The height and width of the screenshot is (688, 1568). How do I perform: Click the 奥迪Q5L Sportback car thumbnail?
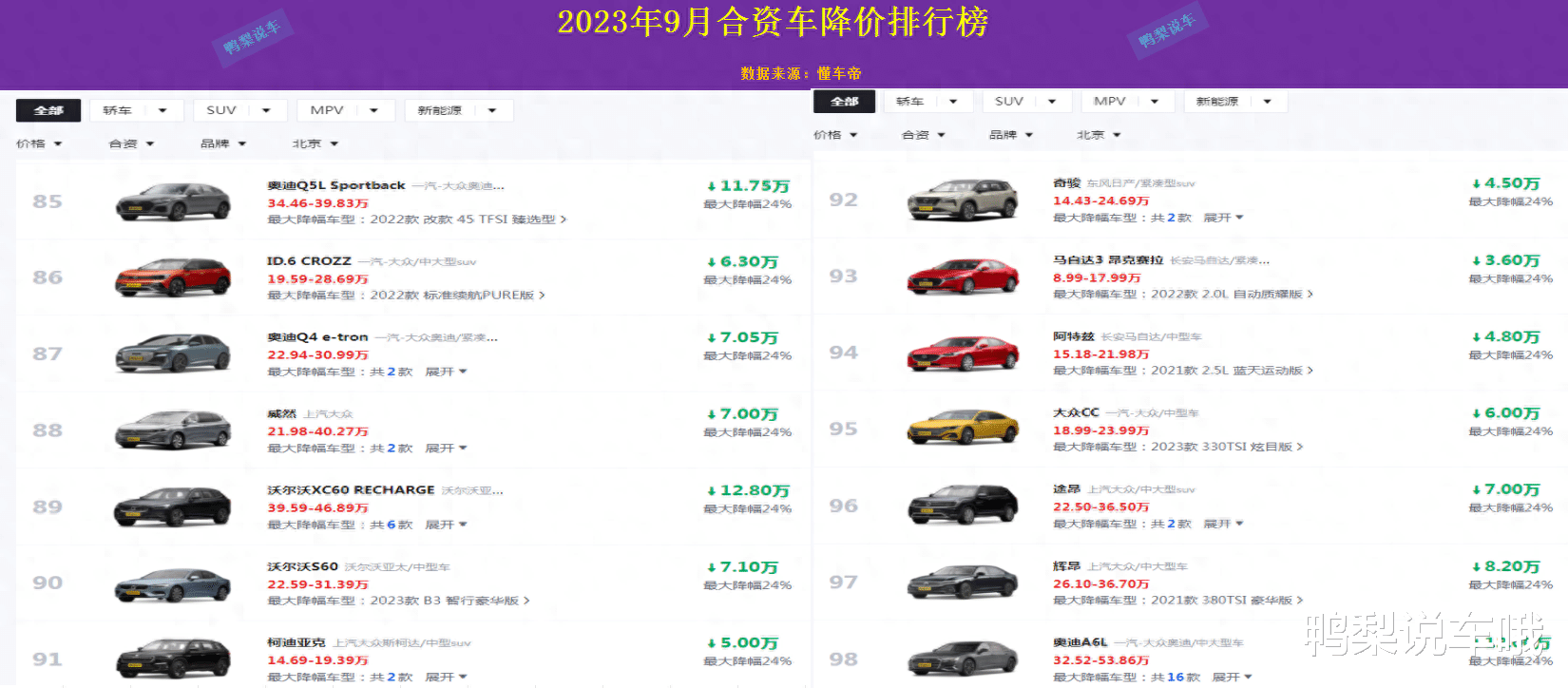pyautogui.click(x=173, y=201)
